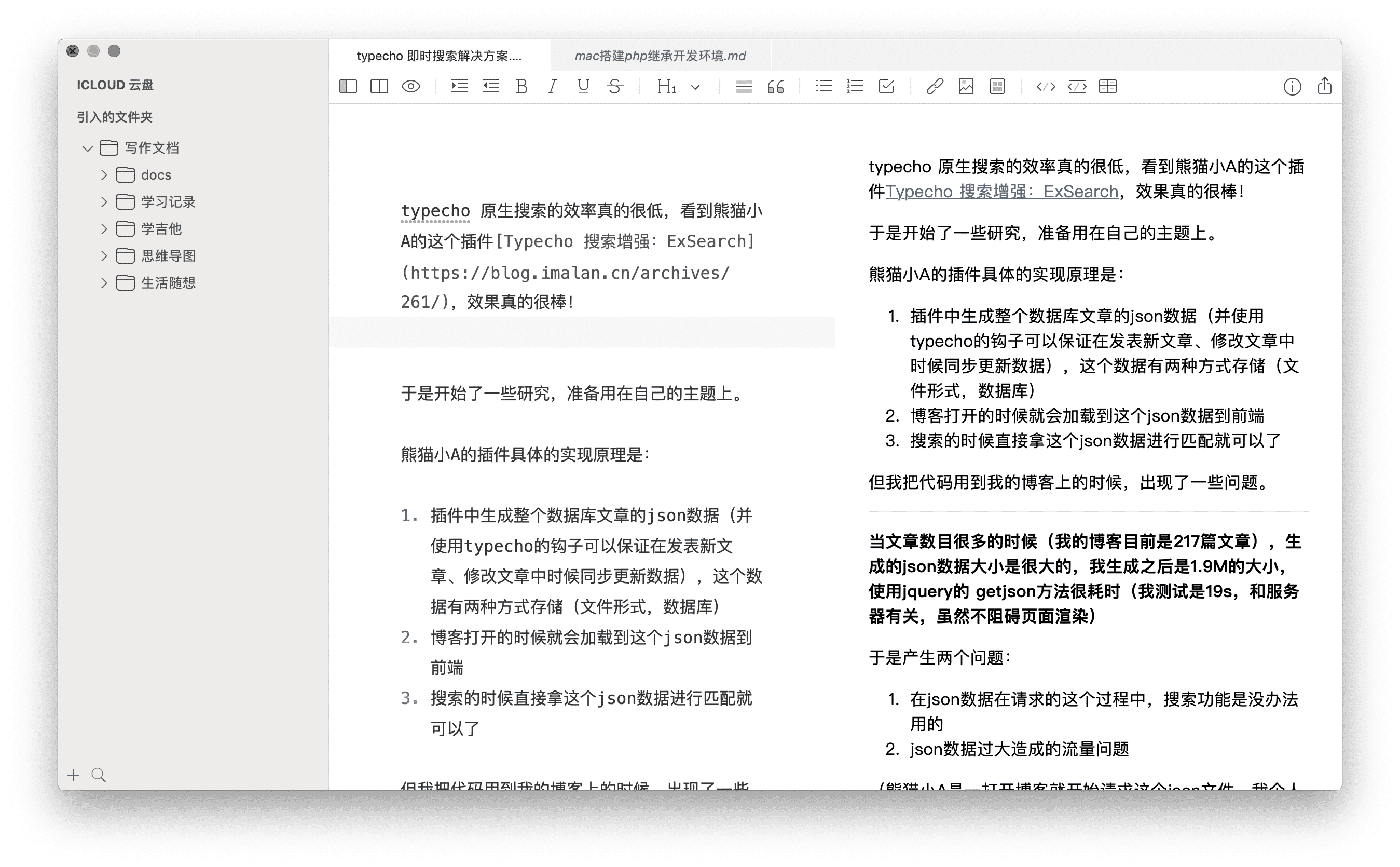Insert image
Viewport: 1400px width, 867px height.
click(966, 87)
